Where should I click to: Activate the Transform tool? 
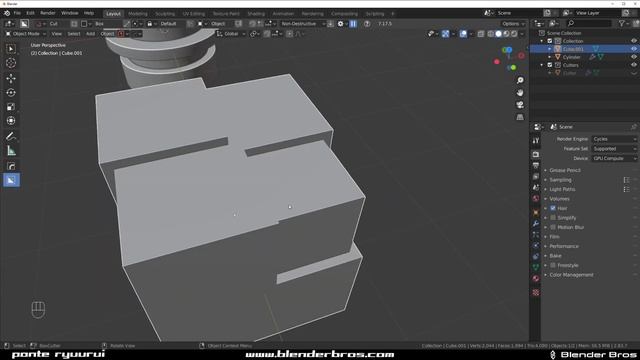(11, 121)
